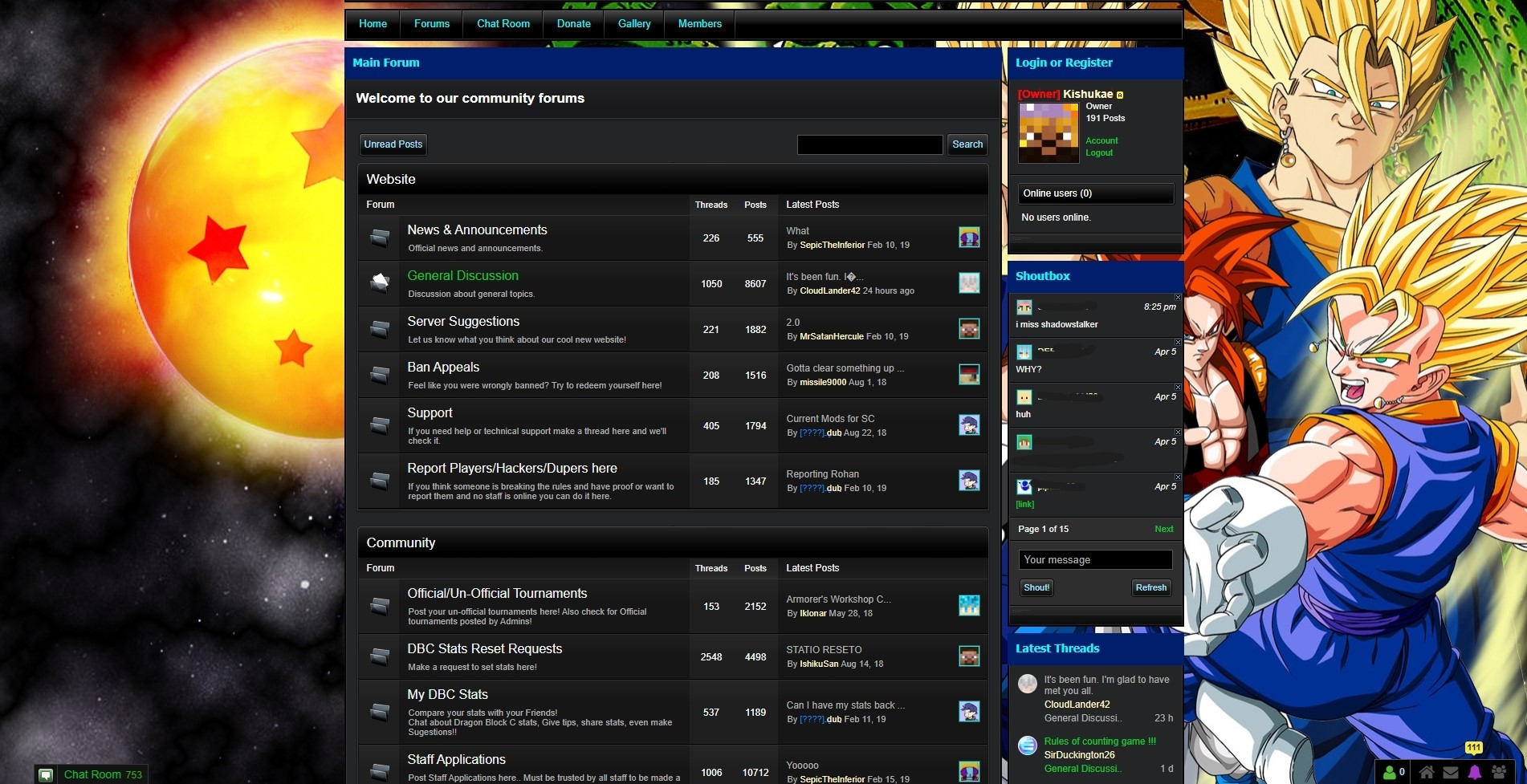Click the unread General Discussion forum icon
The height and width of the screenshot is (784, 1527).
380,282
